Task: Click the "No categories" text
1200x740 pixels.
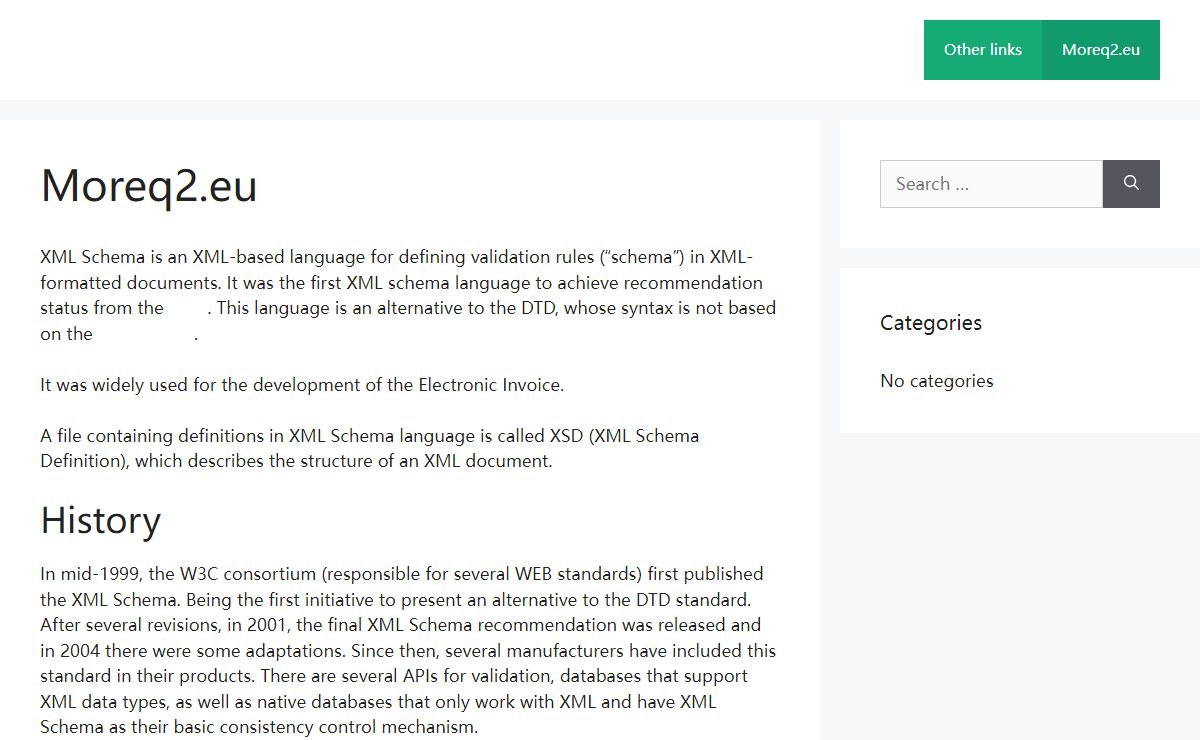Action: point(937,381)
